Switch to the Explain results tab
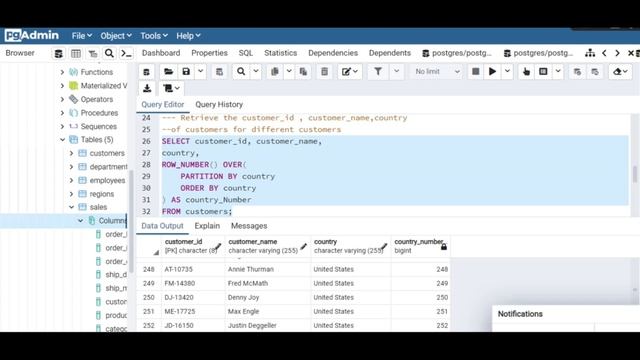This screenshot has width=640, height=360. click(x=207, y=226)
